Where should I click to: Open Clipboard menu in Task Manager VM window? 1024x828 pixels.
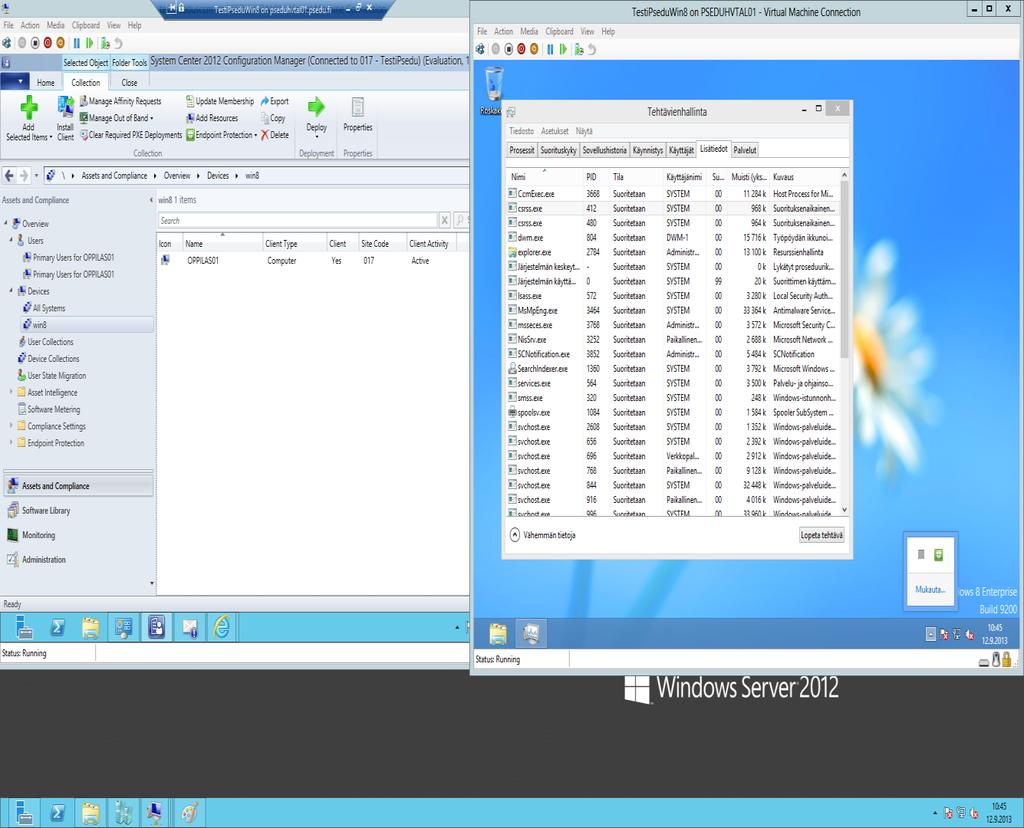click(x=559, y=31)
